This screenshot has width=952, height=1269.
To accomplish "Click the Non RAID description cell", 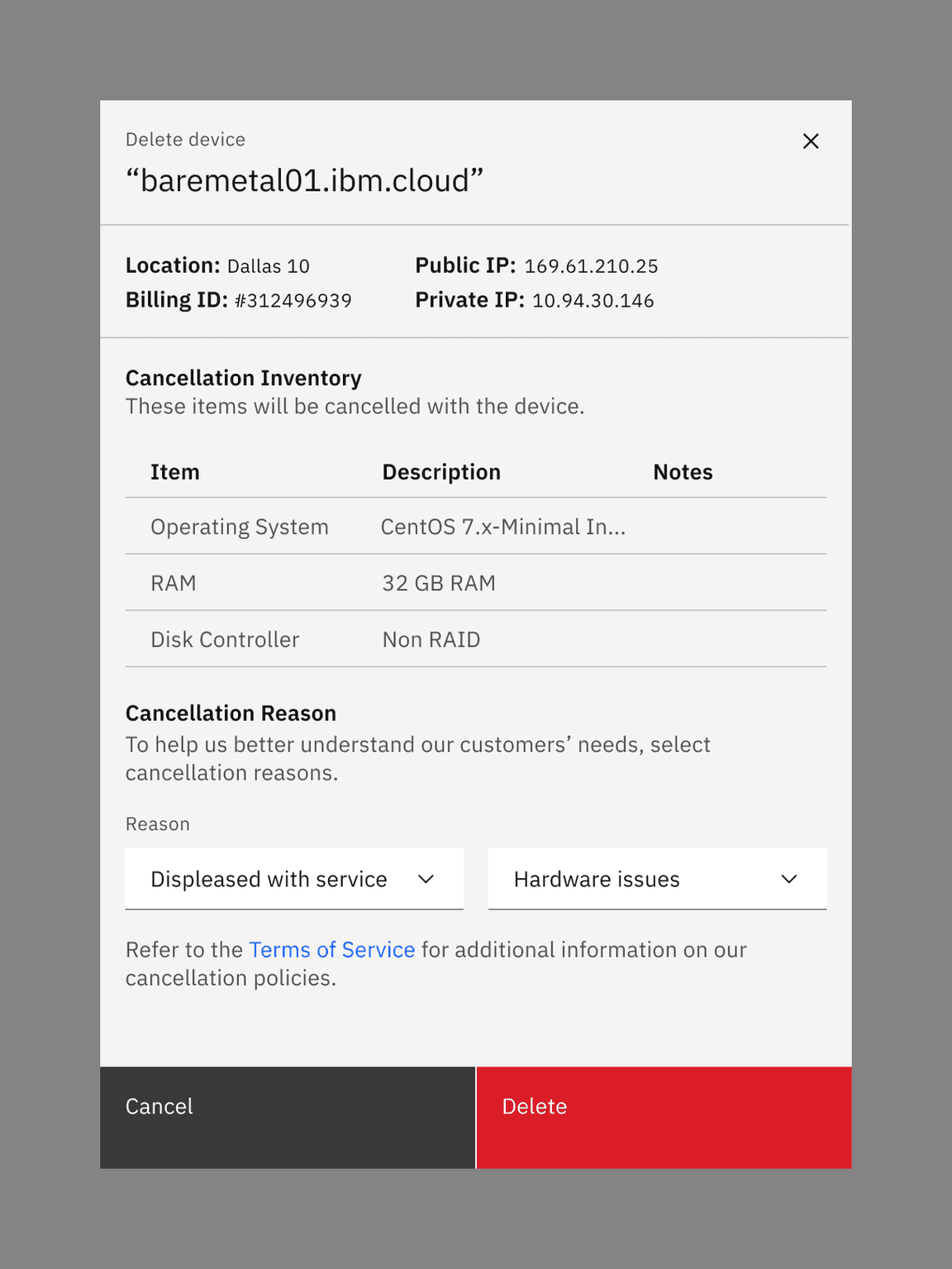I will click(x=431, y=639).
